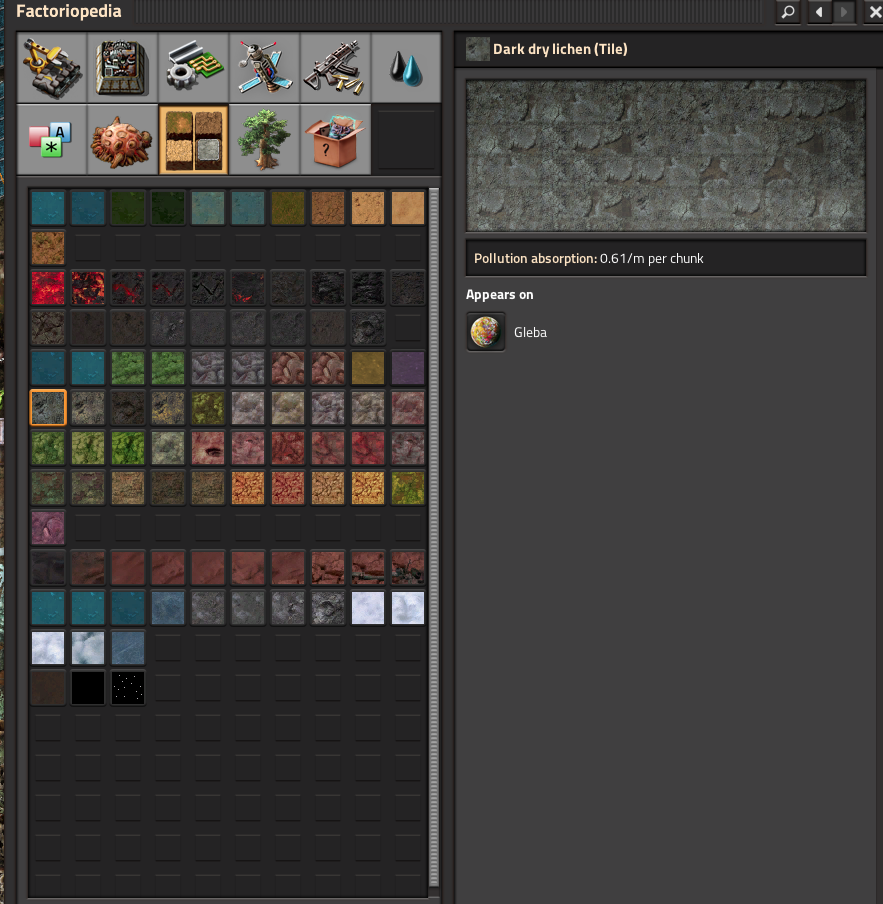883x904 pixels.
Task: Click the small lichen icon in the title bar
Action: (x=477, y=49)
